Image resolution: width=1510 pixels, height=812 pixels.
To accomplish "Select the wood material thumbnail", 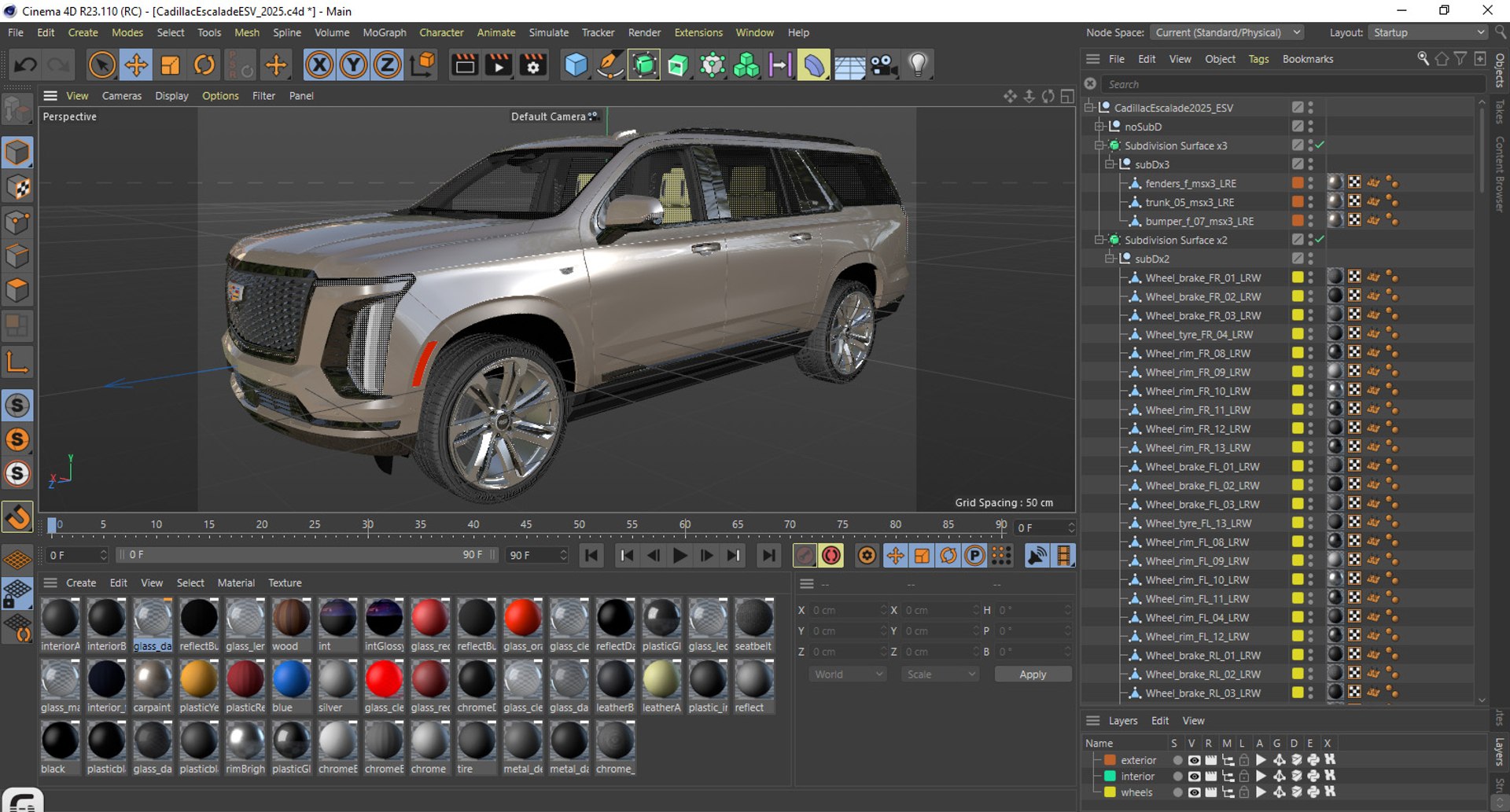I will 291,618.
